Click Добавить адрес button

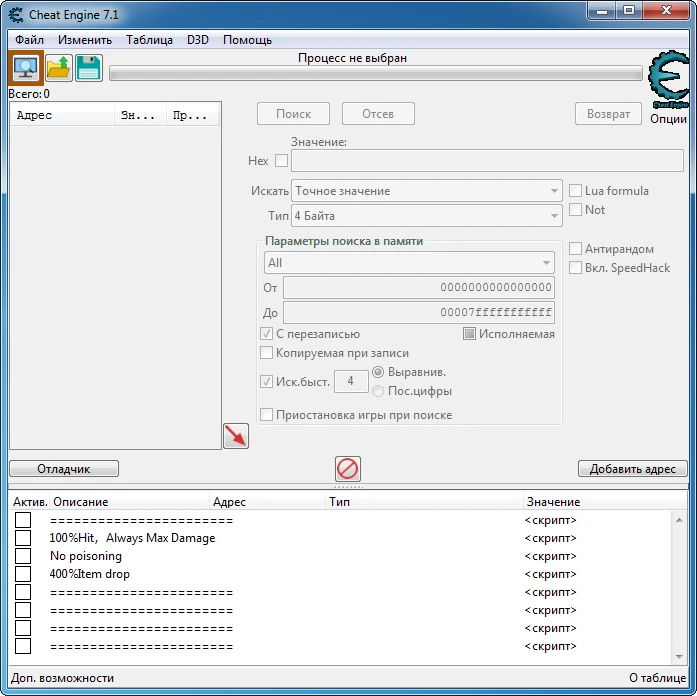click(x=633, y=469)
